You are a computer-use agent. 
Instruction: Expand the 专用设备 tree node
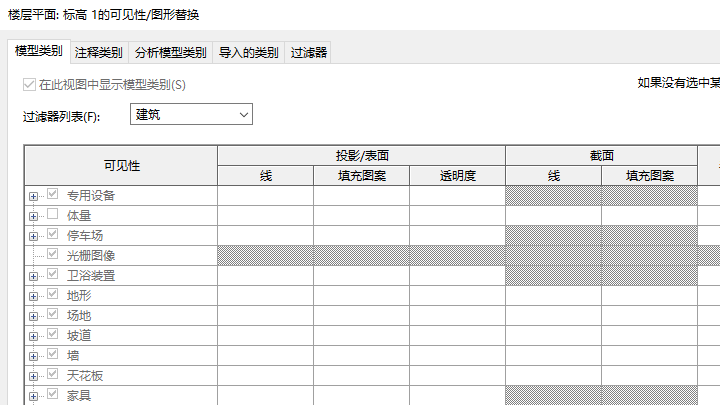tap(34, 196)
